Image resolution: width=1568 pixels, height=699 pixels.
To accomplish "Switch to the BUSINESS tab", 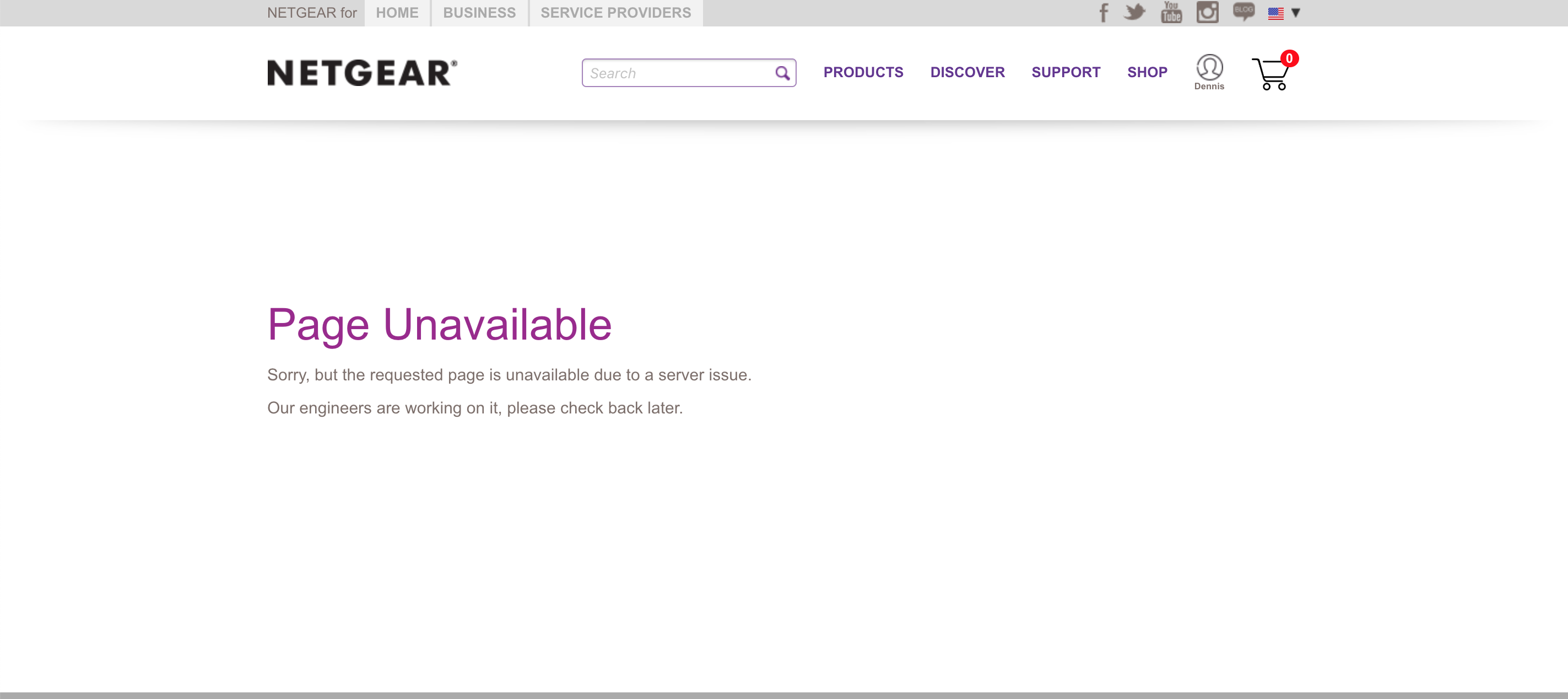I will click(x=479, y=13).
